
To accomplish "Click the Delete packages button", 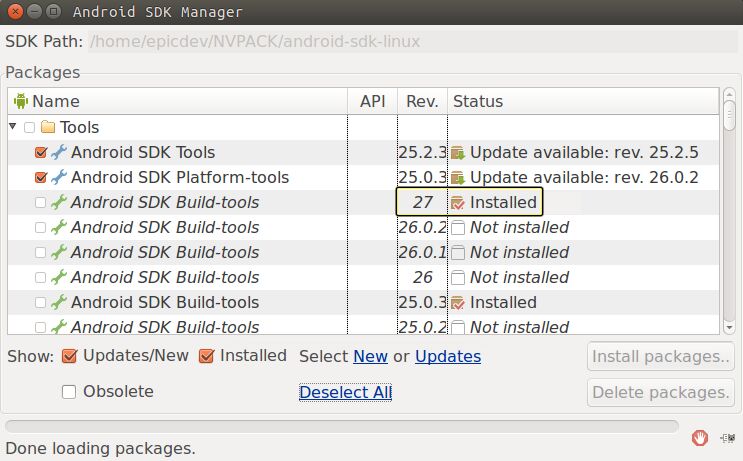I will 661,392.
